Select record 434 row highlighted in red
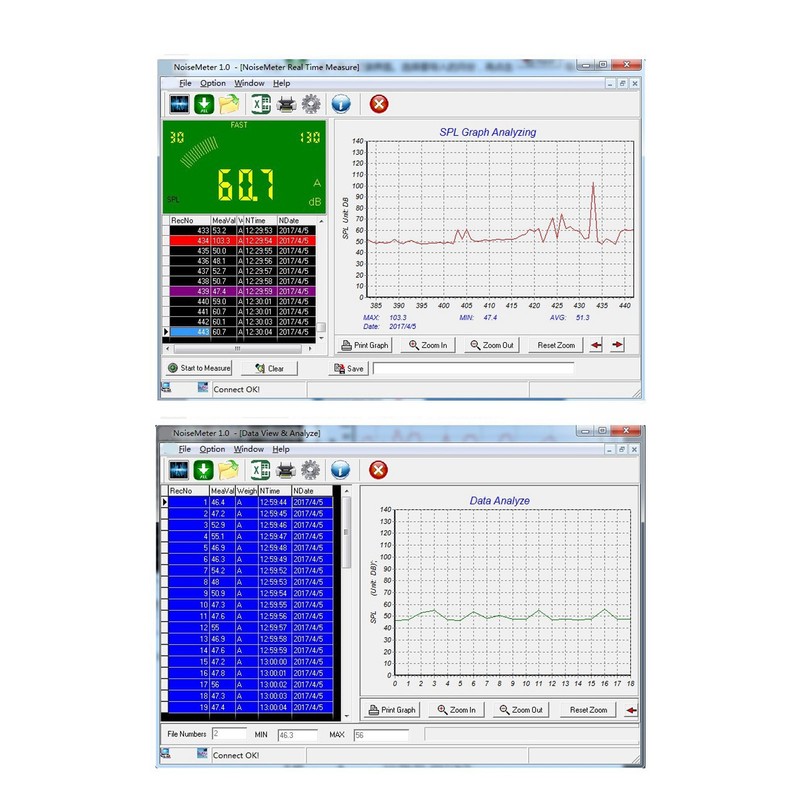 (x=240, y=240)
